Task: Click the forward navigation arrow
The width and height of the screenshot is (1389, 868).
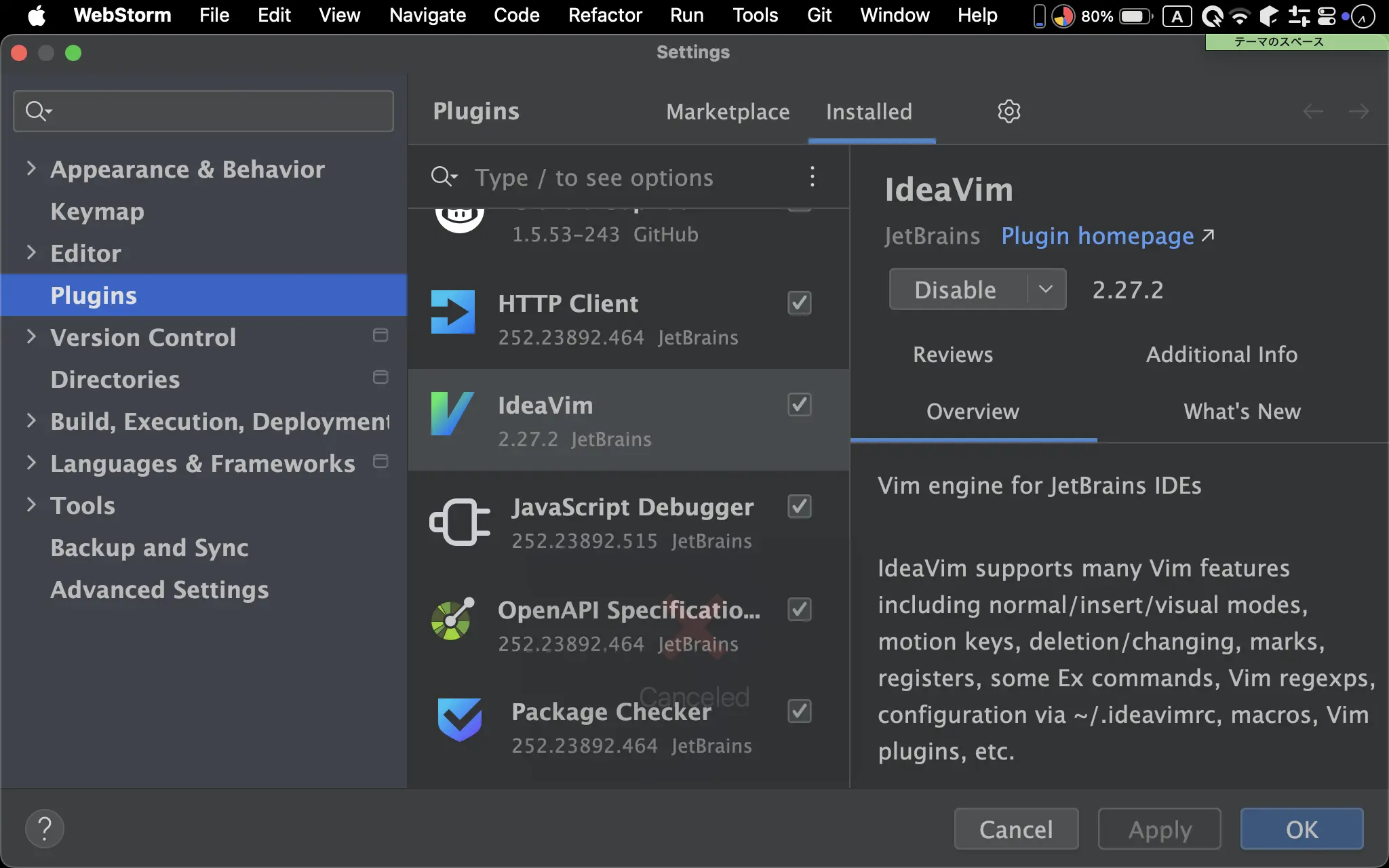Action: 1360,111
